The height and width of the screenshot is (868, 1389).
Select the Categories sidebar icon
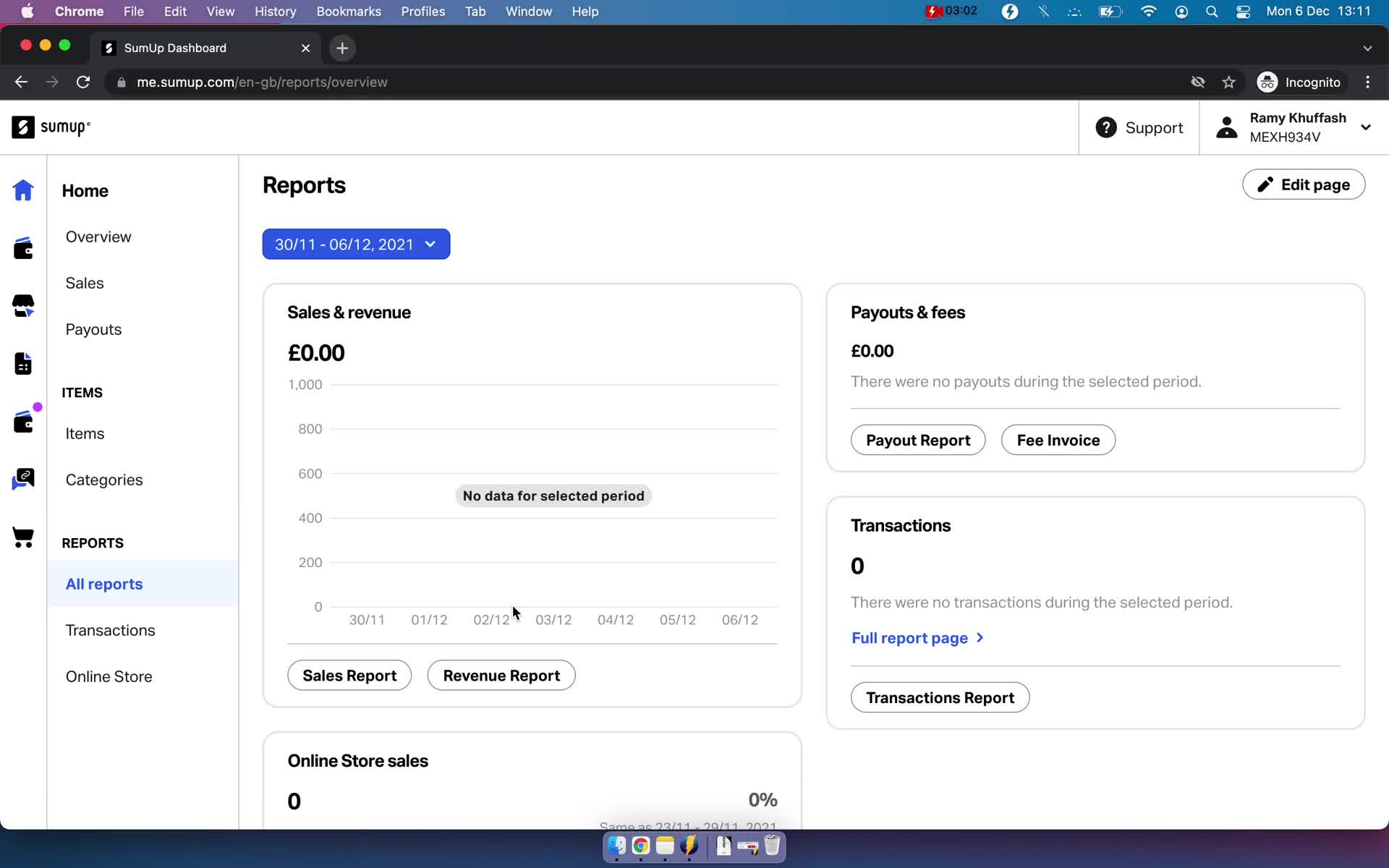(x=23, y=479)
